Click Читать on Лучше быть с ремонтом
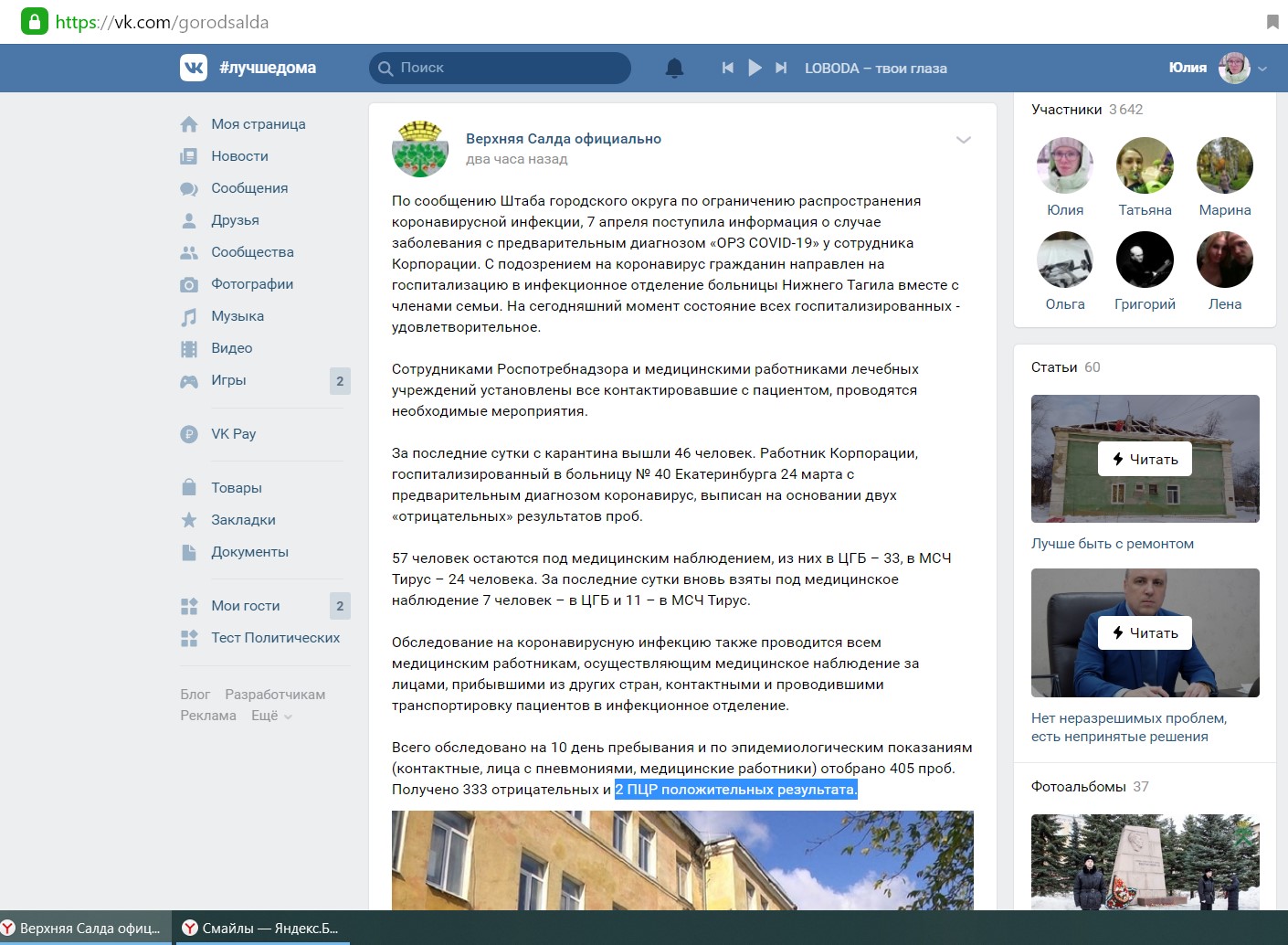1288x945 pixels. pos(1145,459)
